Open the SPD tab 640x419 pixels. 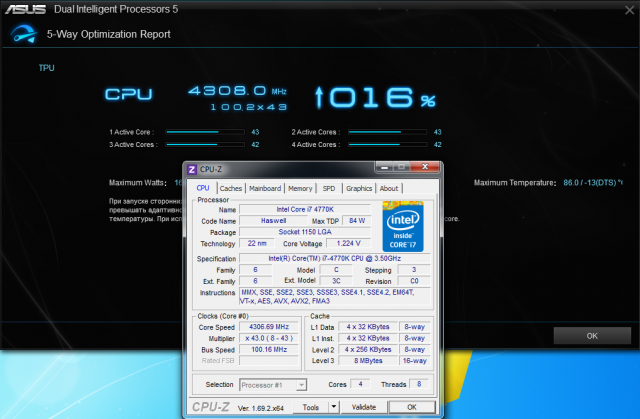(x=329, y=188)
